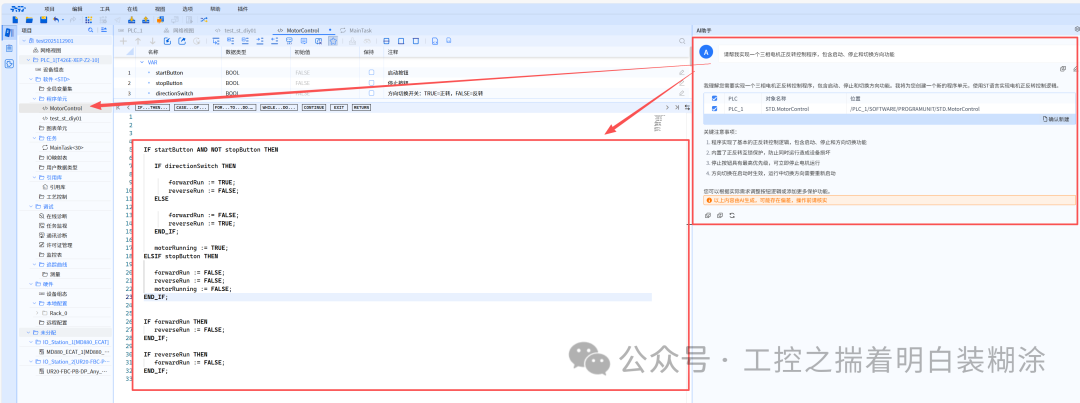Toggle the retain checkbox for directionSwitch
This screenshot has height=403, width=1080.
click(x=371, y=93)
